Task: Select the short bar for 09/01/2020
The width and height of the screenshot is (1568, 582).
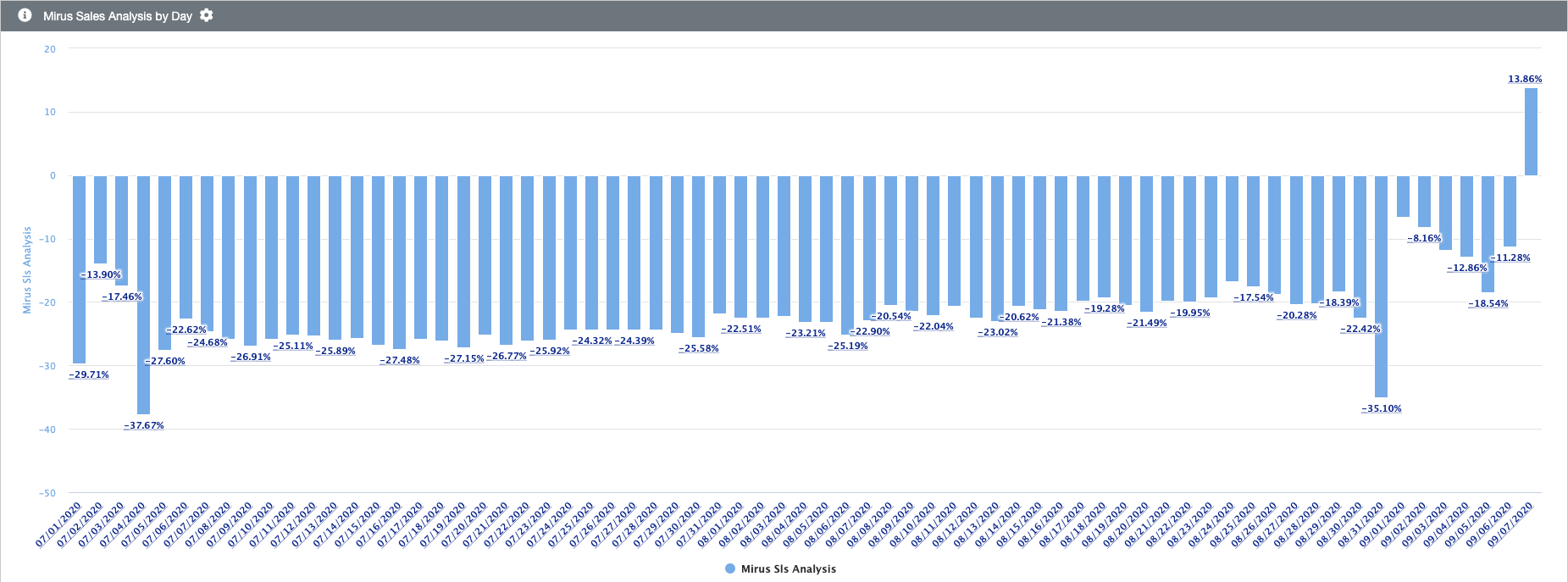Action: (1403, 197)
